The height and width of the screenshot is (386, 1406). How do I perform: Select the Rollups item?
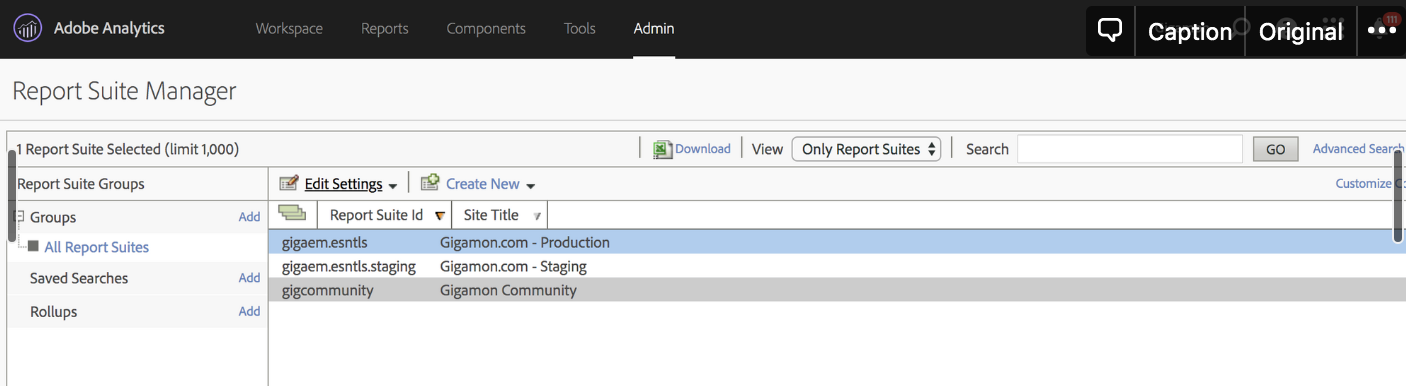click(x=54, y=312)
